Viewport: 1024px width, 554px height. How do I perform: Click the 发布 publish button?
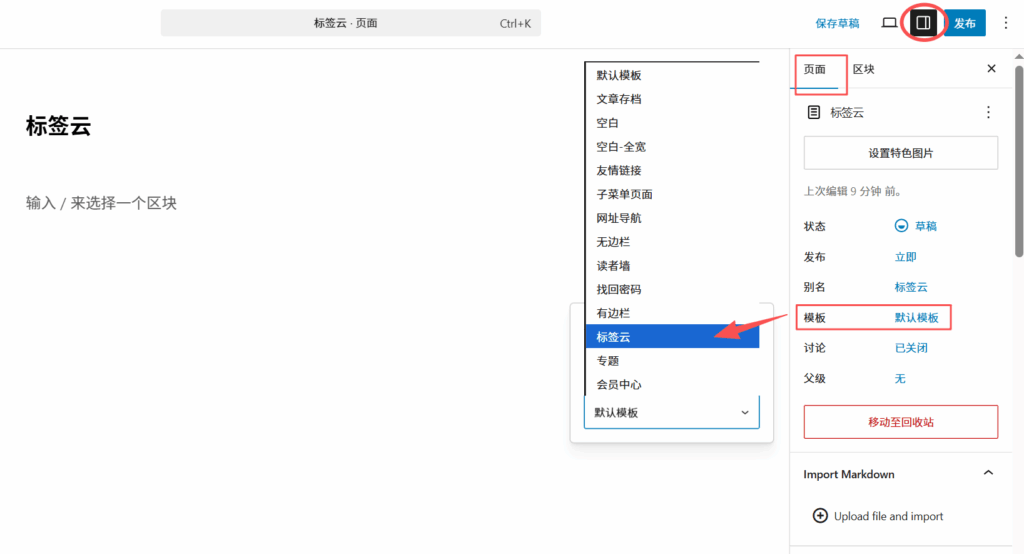click(x=964, y=22)
